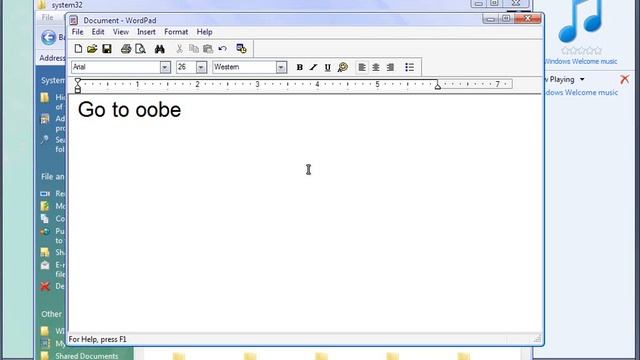Open the Help menu
Viewport: 640px width, 360px height.
point(204,32)
